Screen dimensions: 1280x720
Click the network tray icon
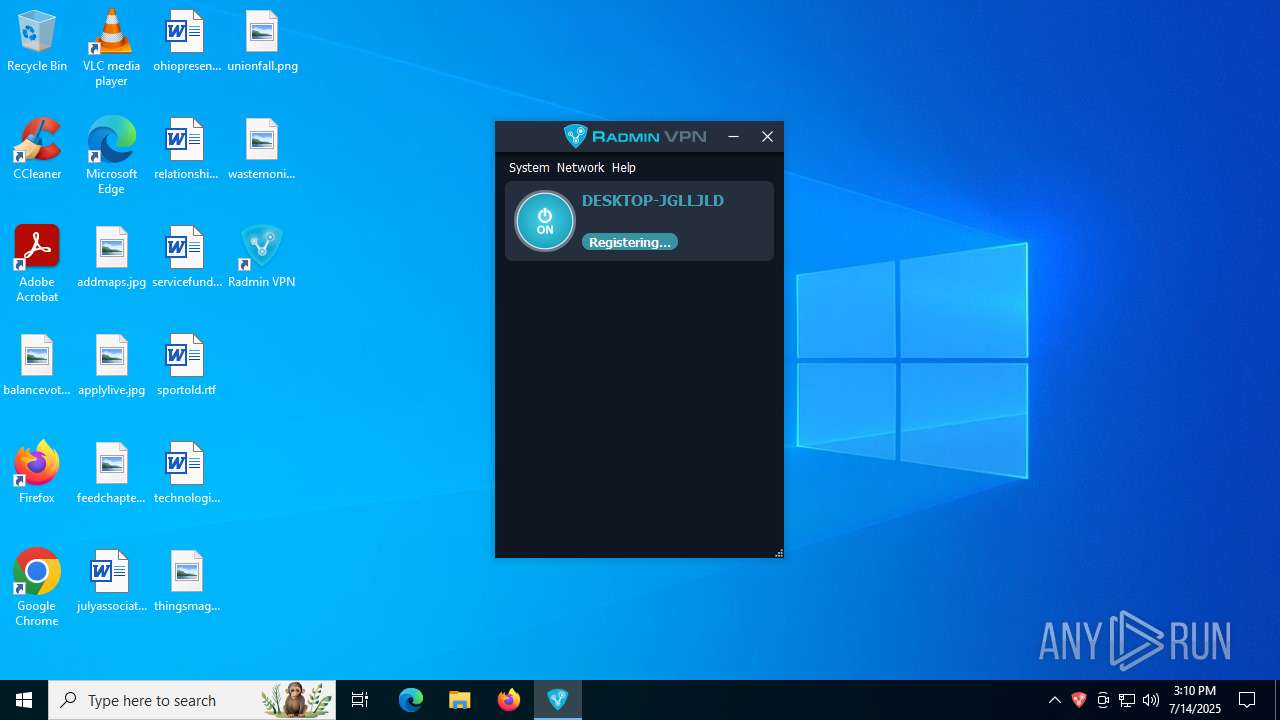(x=1127, y=700)
